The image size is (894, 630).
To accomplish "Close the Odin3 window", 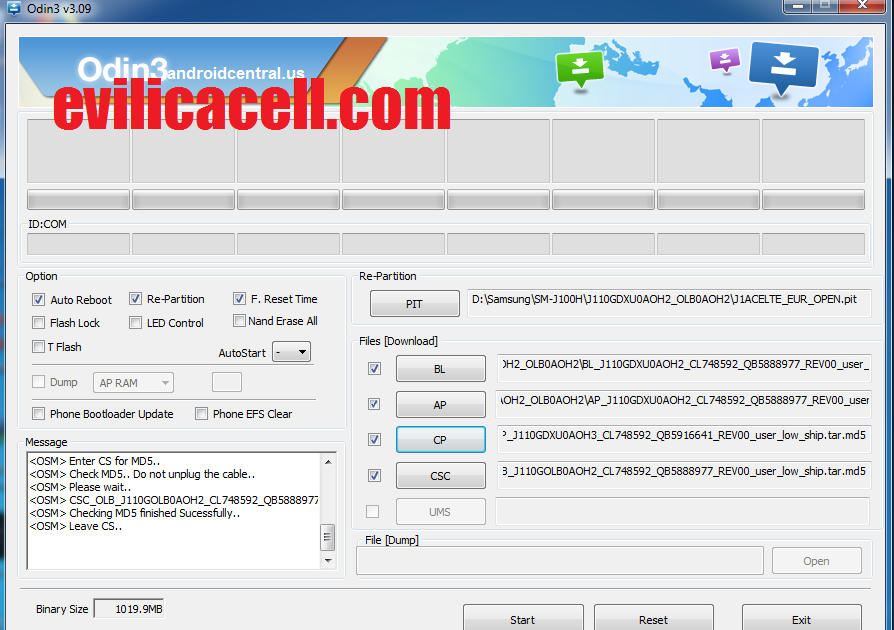I will tap(863, 6).
